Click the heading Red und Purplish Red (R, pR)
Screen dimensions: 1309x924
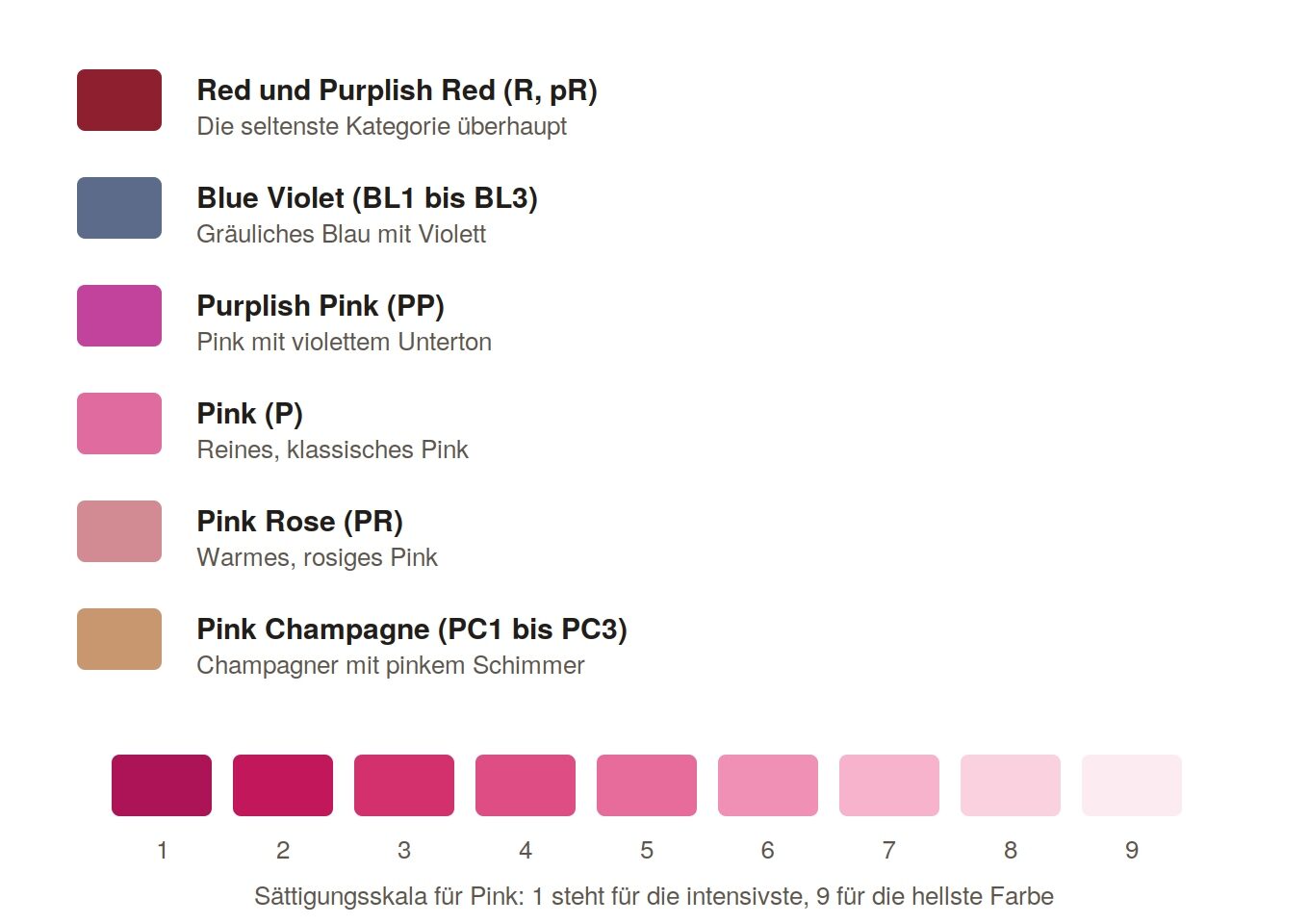(398, 90)
